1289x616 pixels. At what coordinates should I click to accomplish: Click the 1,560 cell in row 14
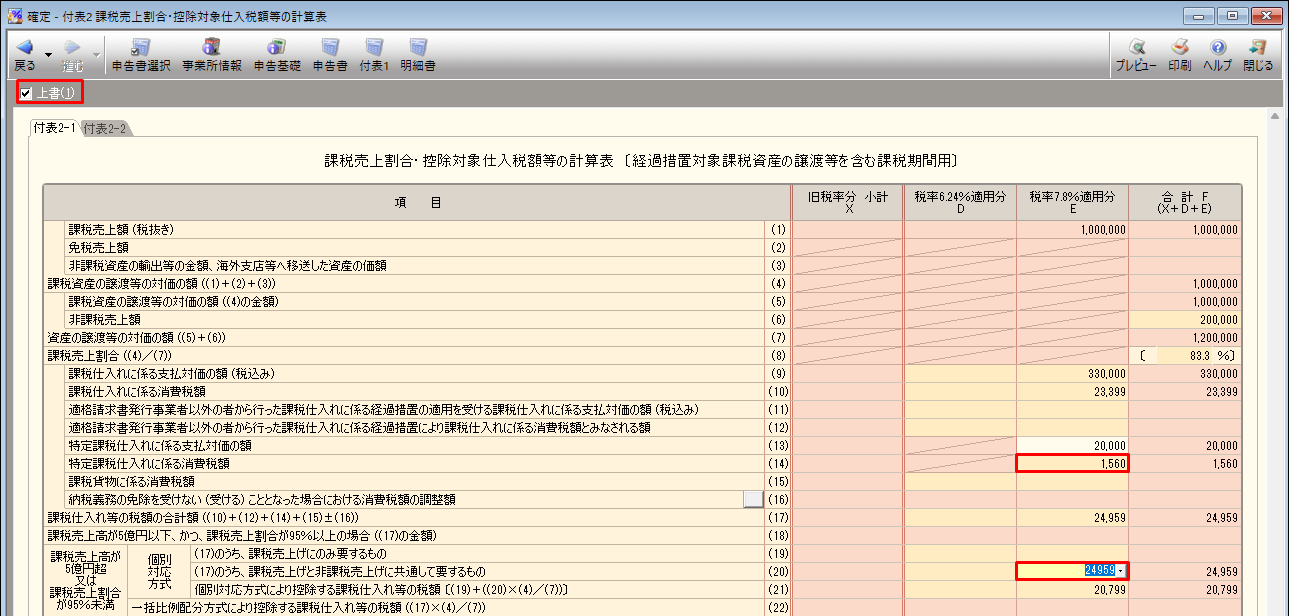(x=1072, y=463)
